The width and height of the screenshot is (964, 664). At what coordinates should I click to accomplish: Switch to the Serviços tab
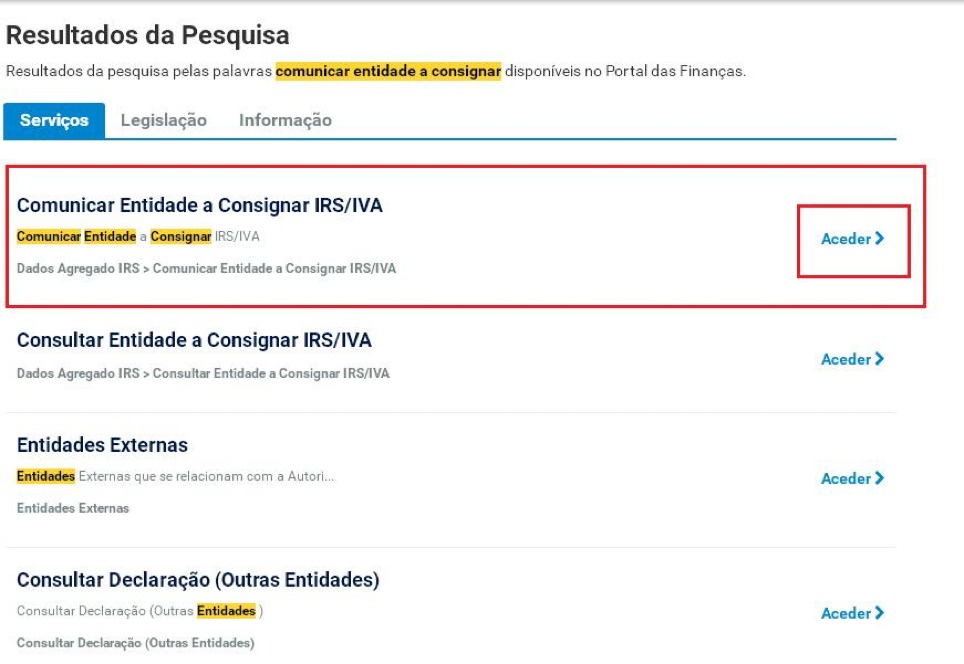(54, 120)
